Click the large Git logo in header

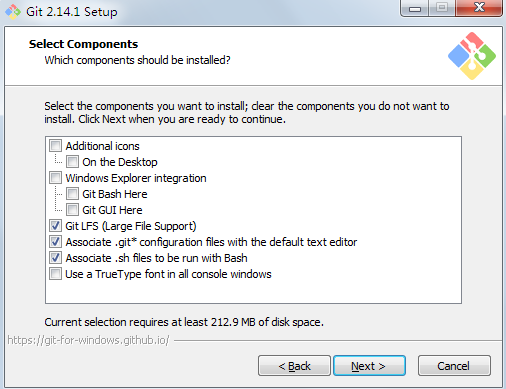[472, 56]
